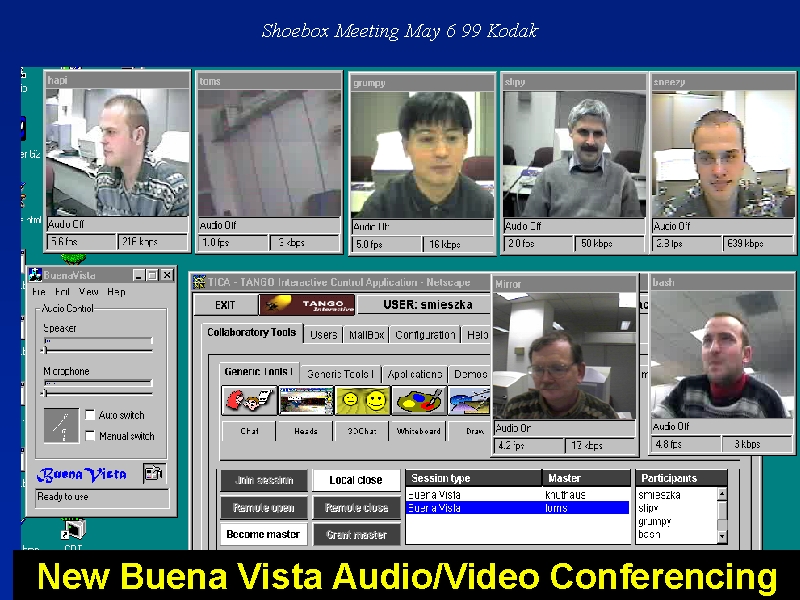The width and height of the screenshot is (800, 600).
Task: Enable the Auto switch checkbox
Action: click(90, 415)
